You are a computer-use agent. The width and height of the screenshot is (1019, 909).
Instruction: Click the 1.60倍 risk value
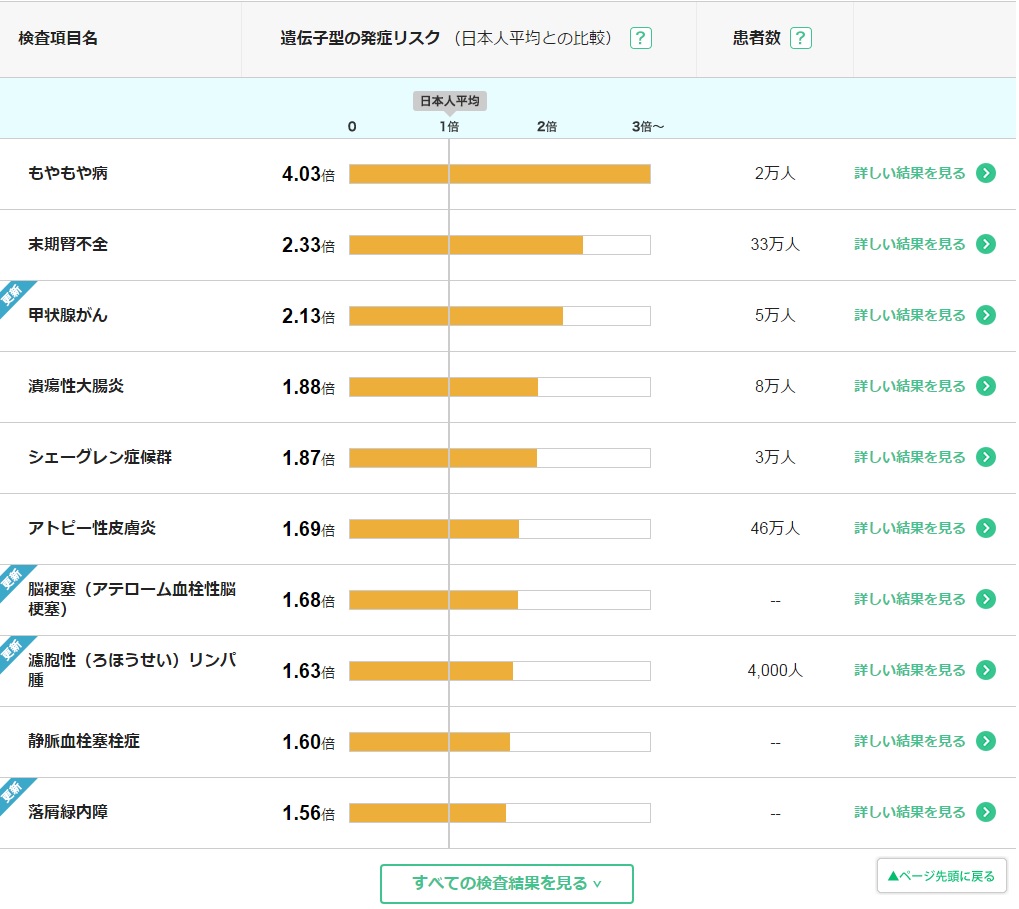tap(309, 743)
